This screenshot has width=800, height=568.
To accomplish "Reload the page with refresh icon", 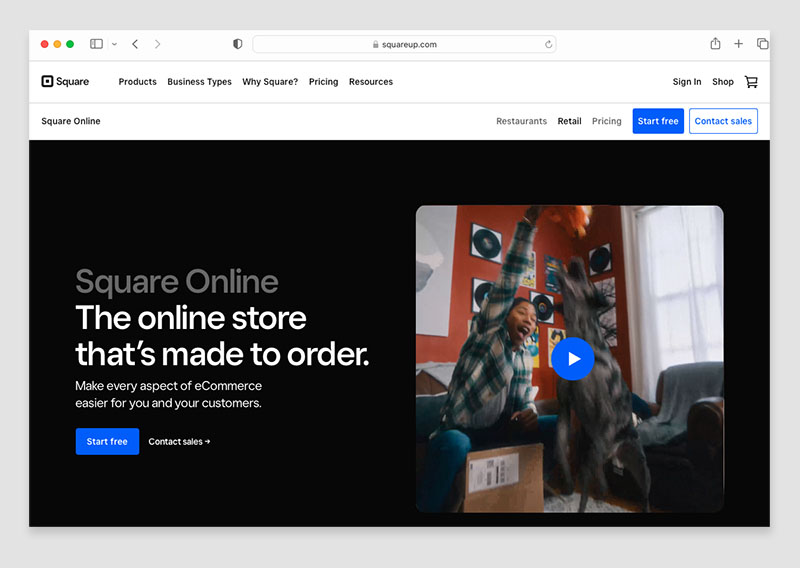I will click(548, 44).
